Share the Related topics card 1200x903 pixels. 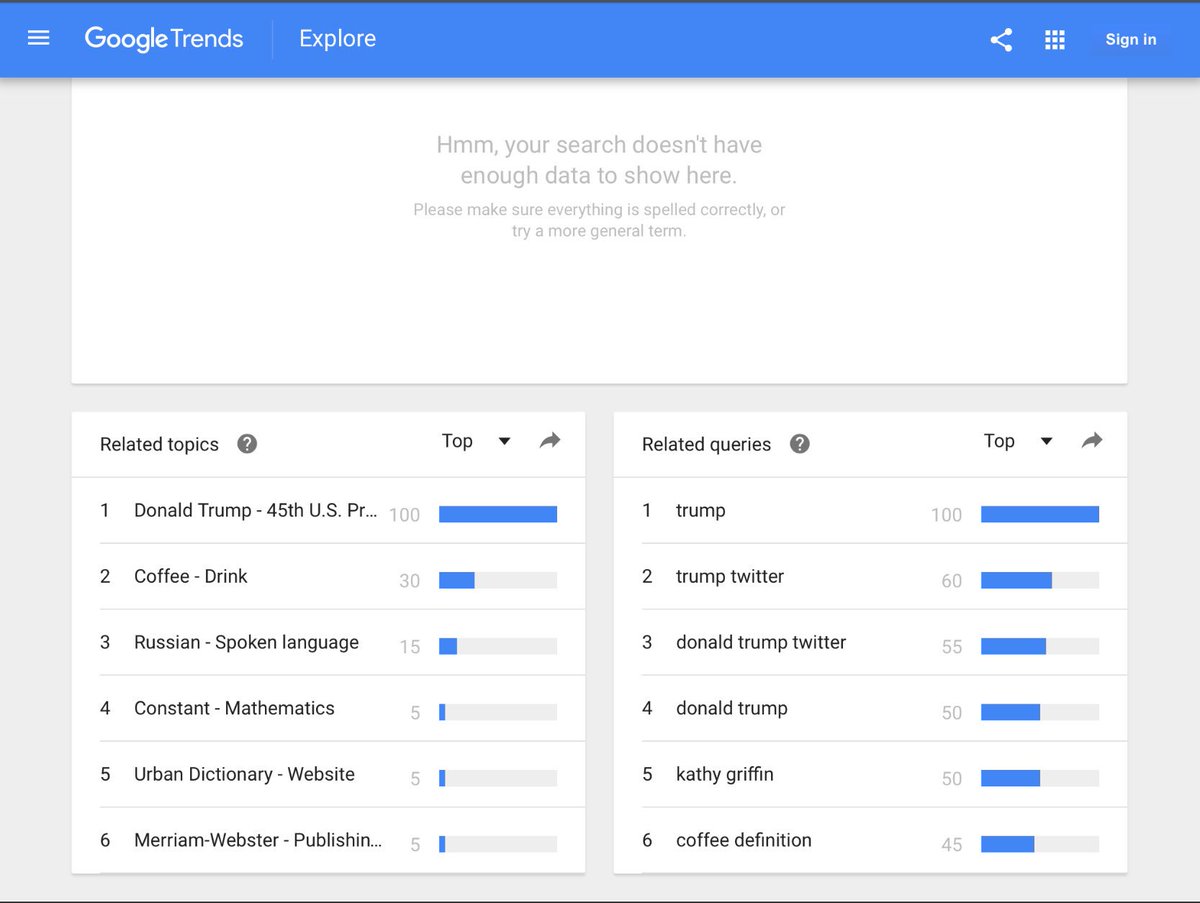click(x=550, y=441)
